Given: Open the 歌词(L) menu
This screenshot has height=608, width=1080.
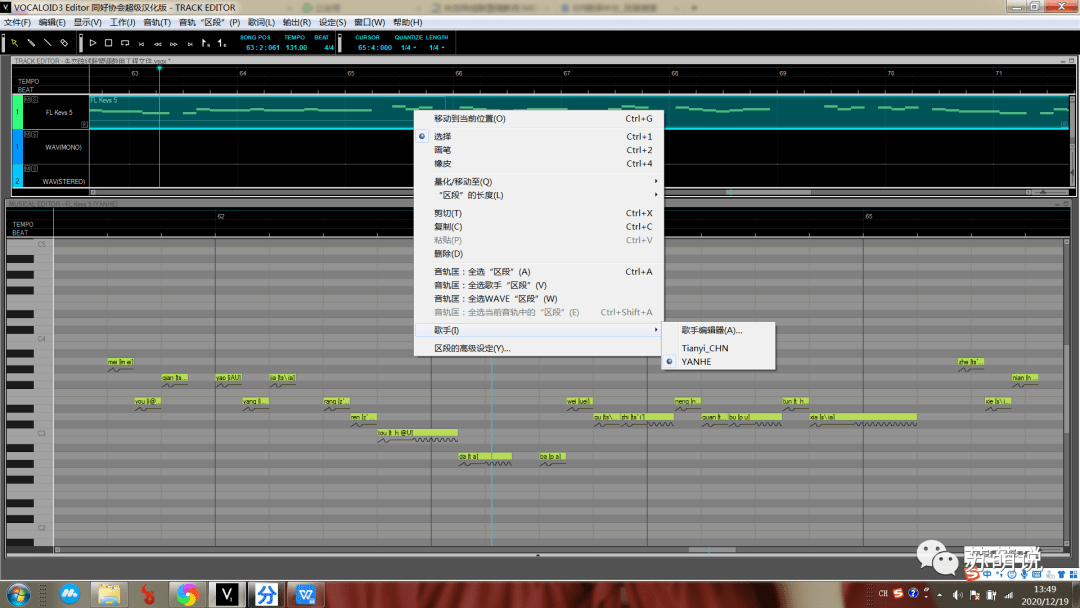Looking at the screenshot, I should tap(261, 22).
